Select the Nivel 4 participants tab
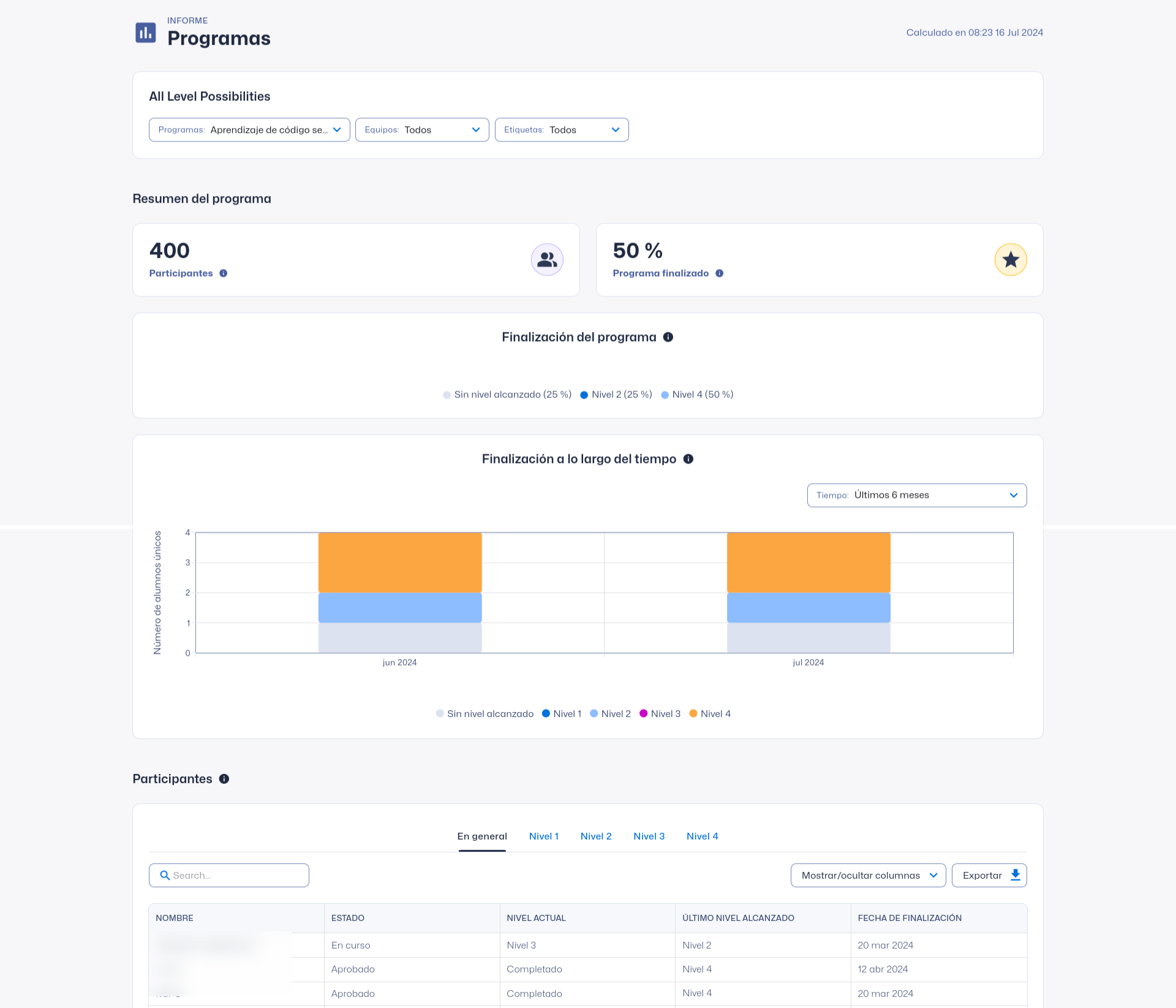Screen dimensions: 1176x1008 click(x=702, y=836)
